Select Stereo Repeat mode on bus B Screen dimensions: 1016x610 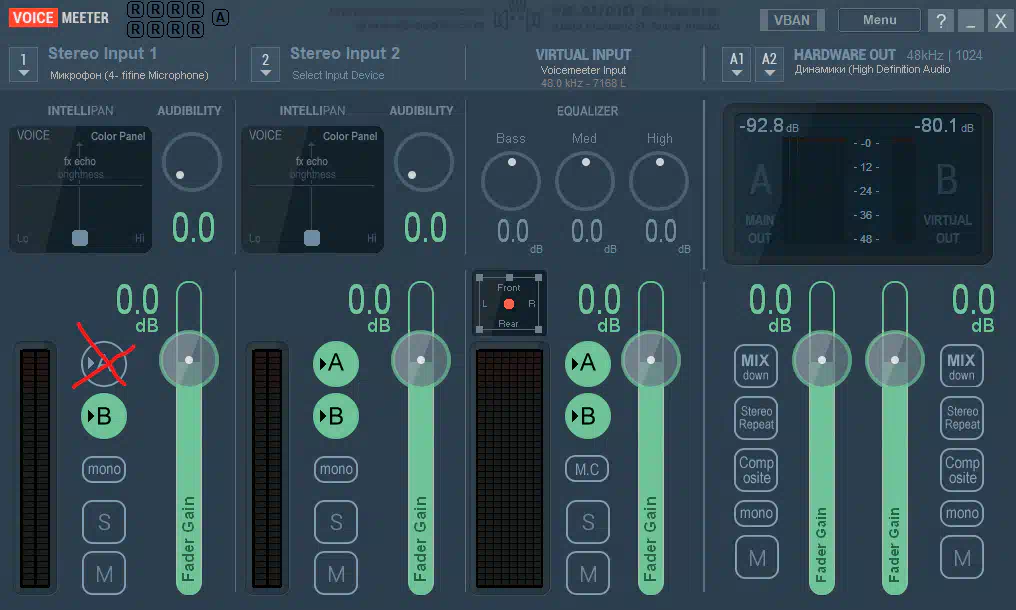coord(962,418)
